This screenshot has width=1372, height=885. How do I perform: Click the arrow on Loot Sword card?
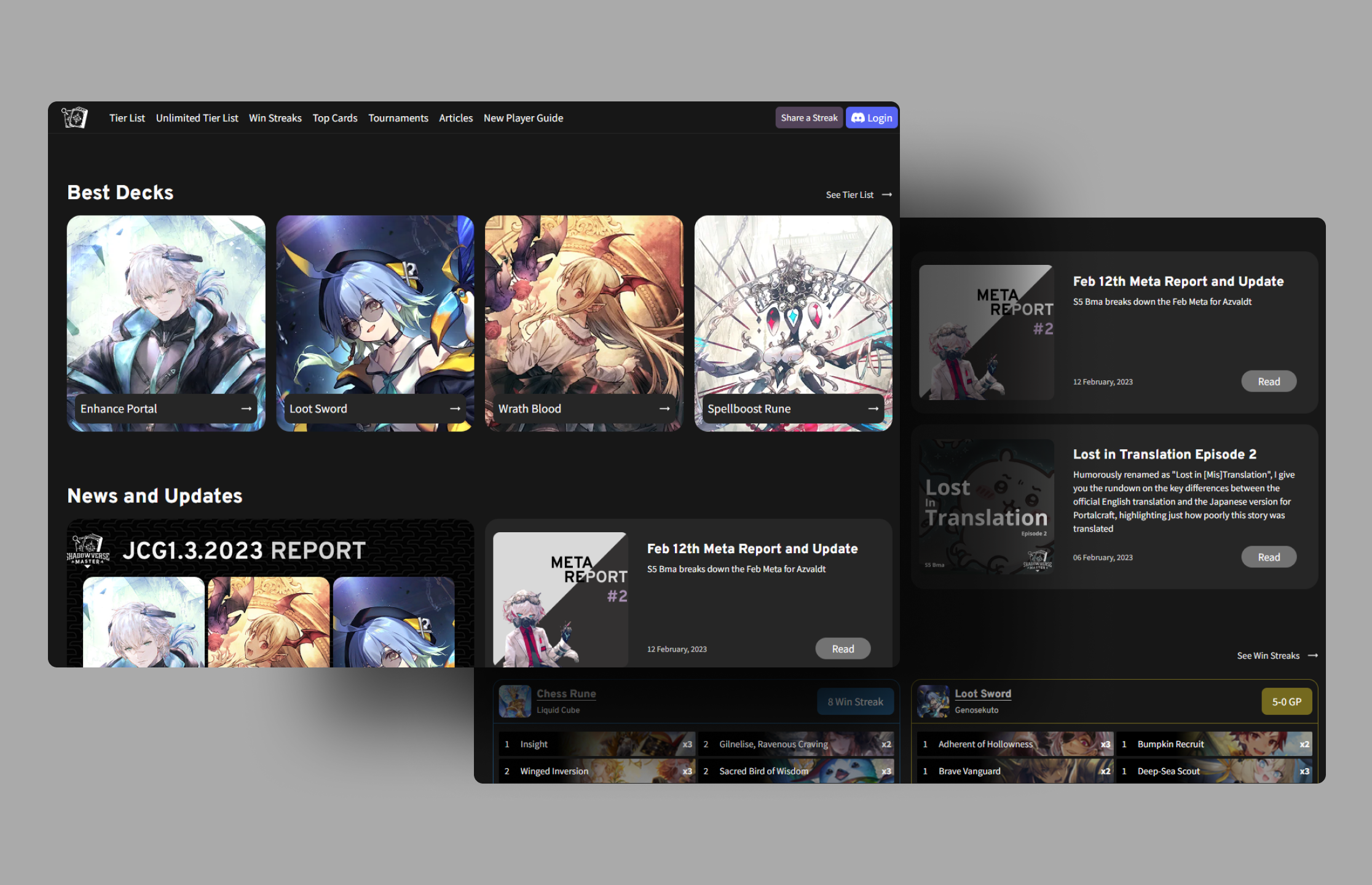pos(455,409)
